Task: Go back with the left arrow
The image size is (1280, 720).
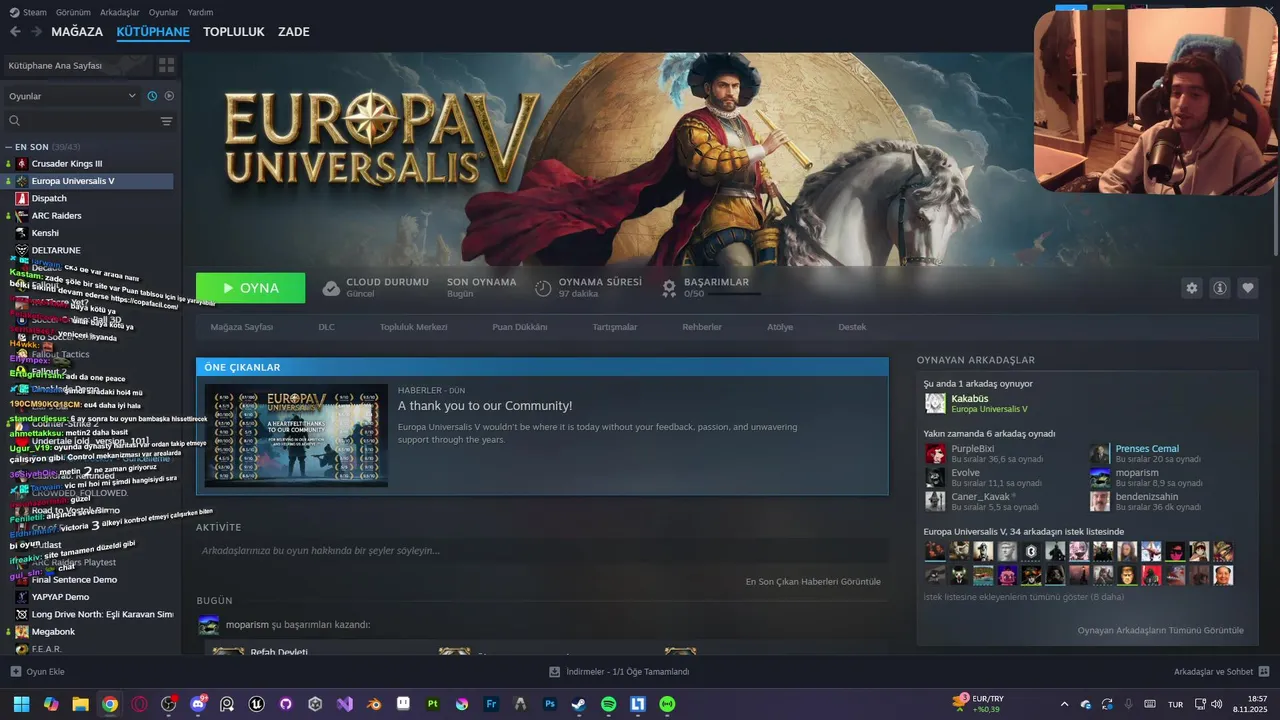Action: (15, 32)
